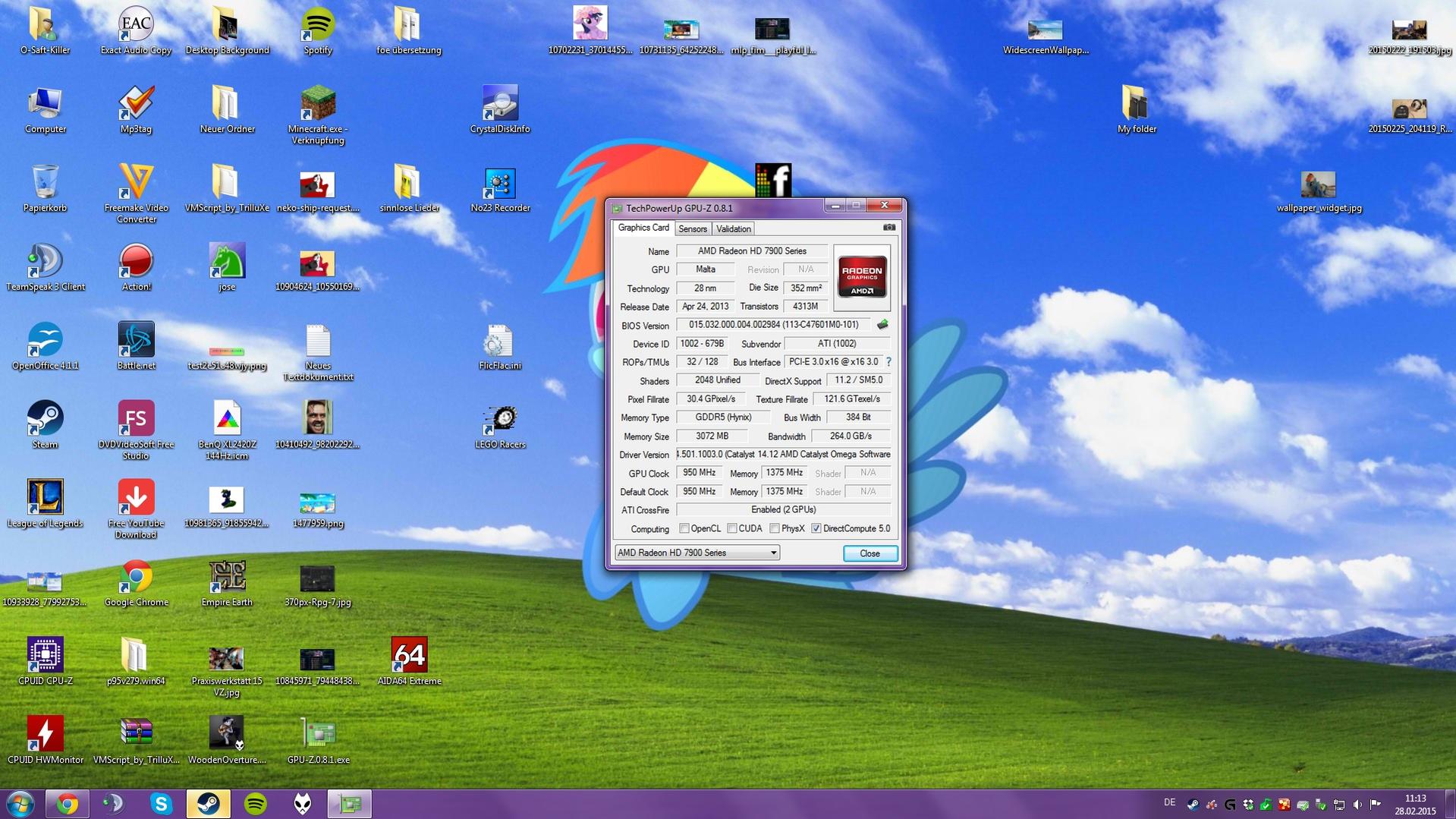Image resolution: width=1456 pixels, height=819 pixels.
Task: Open Free YouTube Download shortcut
Action: tap(136, 509)
